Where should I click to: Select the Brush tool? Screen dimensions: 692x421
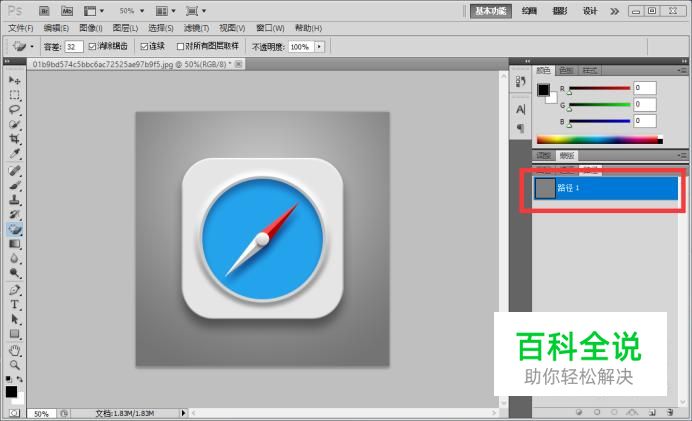15,185
